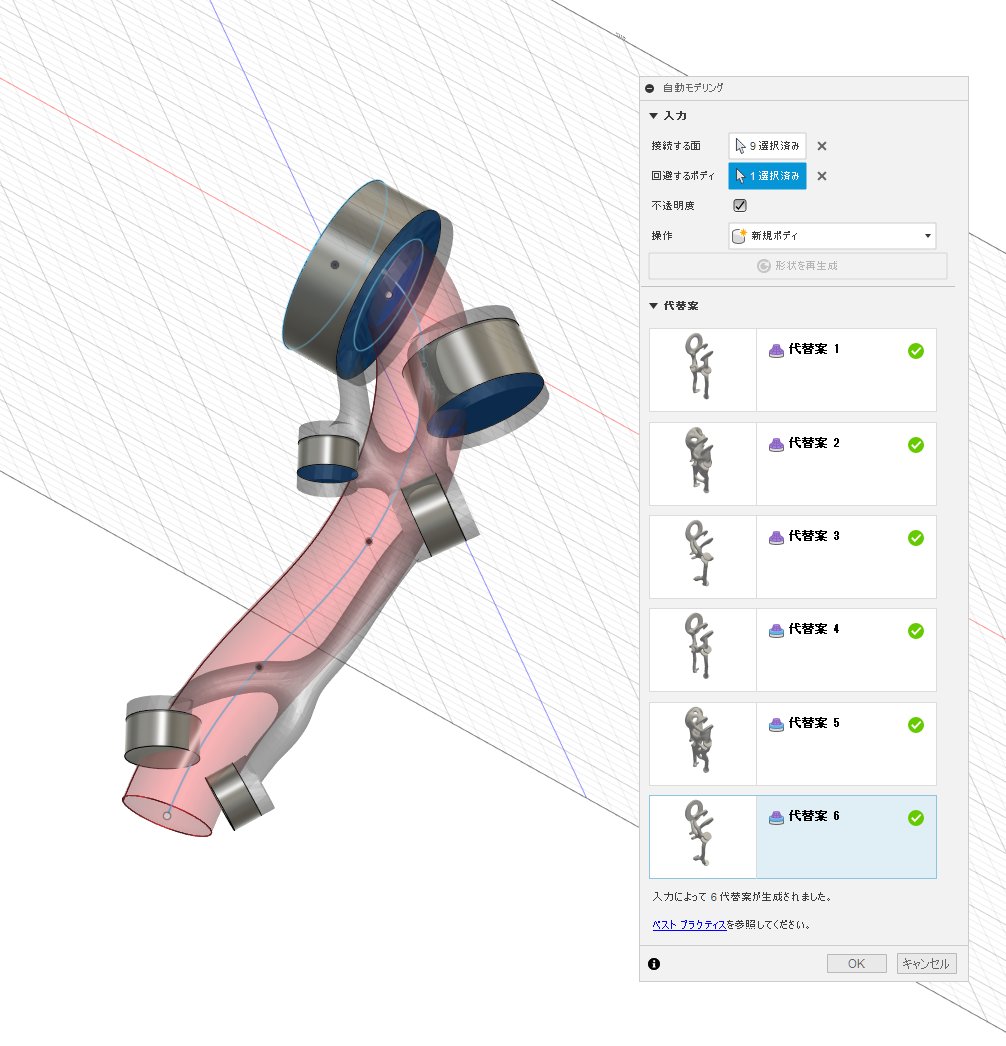Click the purple shape icon for 代替案 1
The image size is (1006, 1046).
point(776,350)
